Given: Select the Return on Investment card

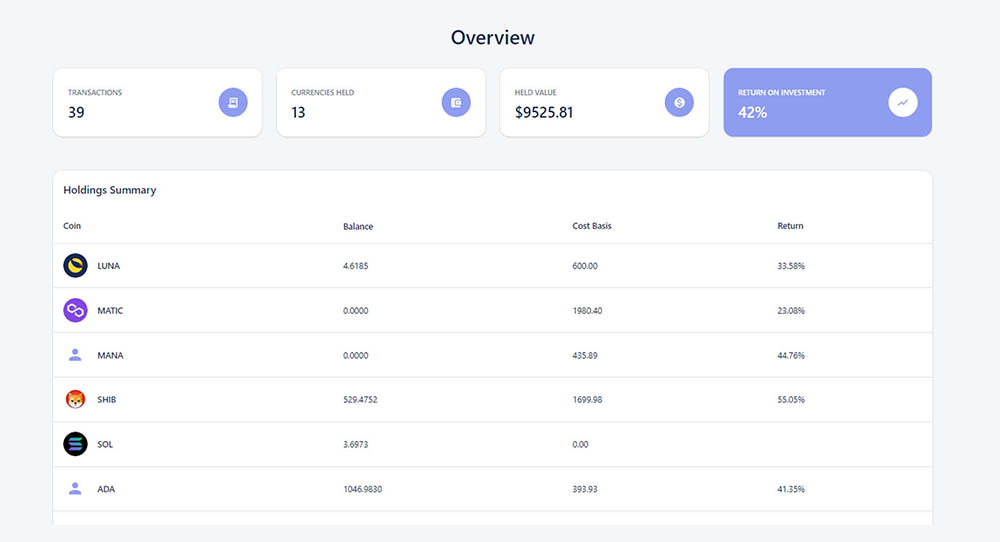Looking at the screenshot, I should pos(827,102).
